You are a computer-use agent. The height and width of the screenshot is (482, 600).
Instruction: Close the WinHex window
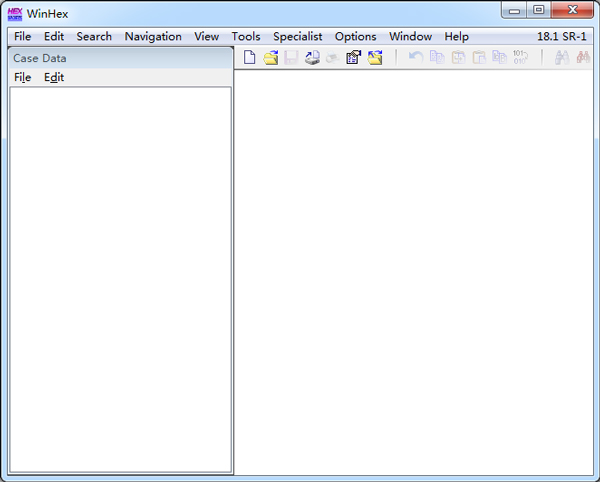pyautogui.click(x=572, y=10)
